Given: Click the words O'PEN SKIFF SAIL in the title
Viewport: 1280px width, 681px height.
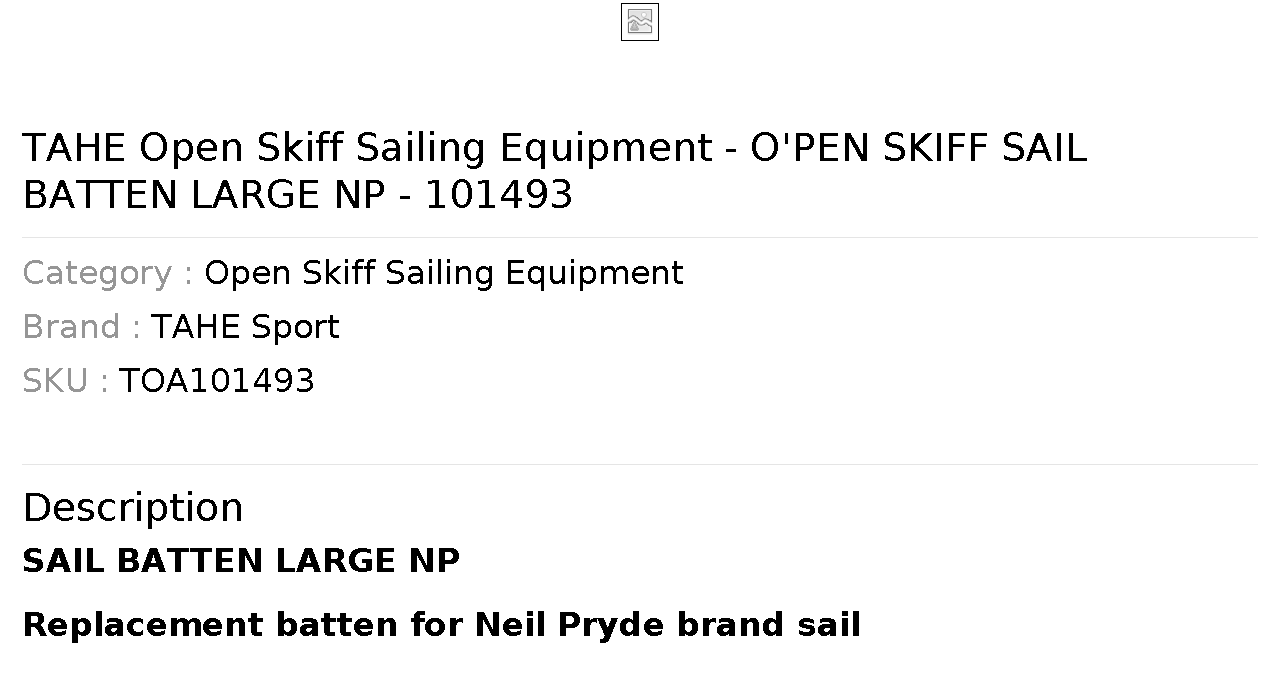Looking at the screenshot, I should [919, 148].
